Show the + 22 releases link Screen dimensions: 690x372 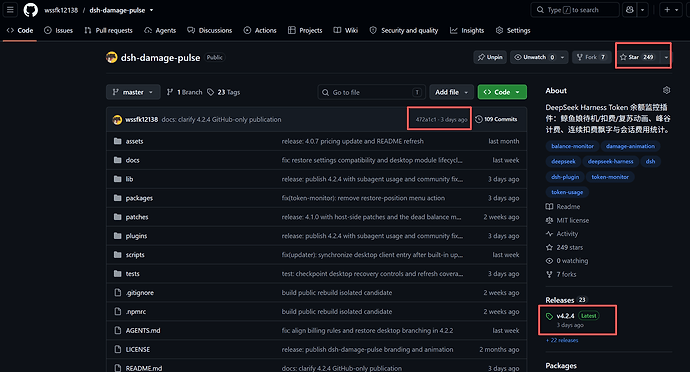[562, 340]
